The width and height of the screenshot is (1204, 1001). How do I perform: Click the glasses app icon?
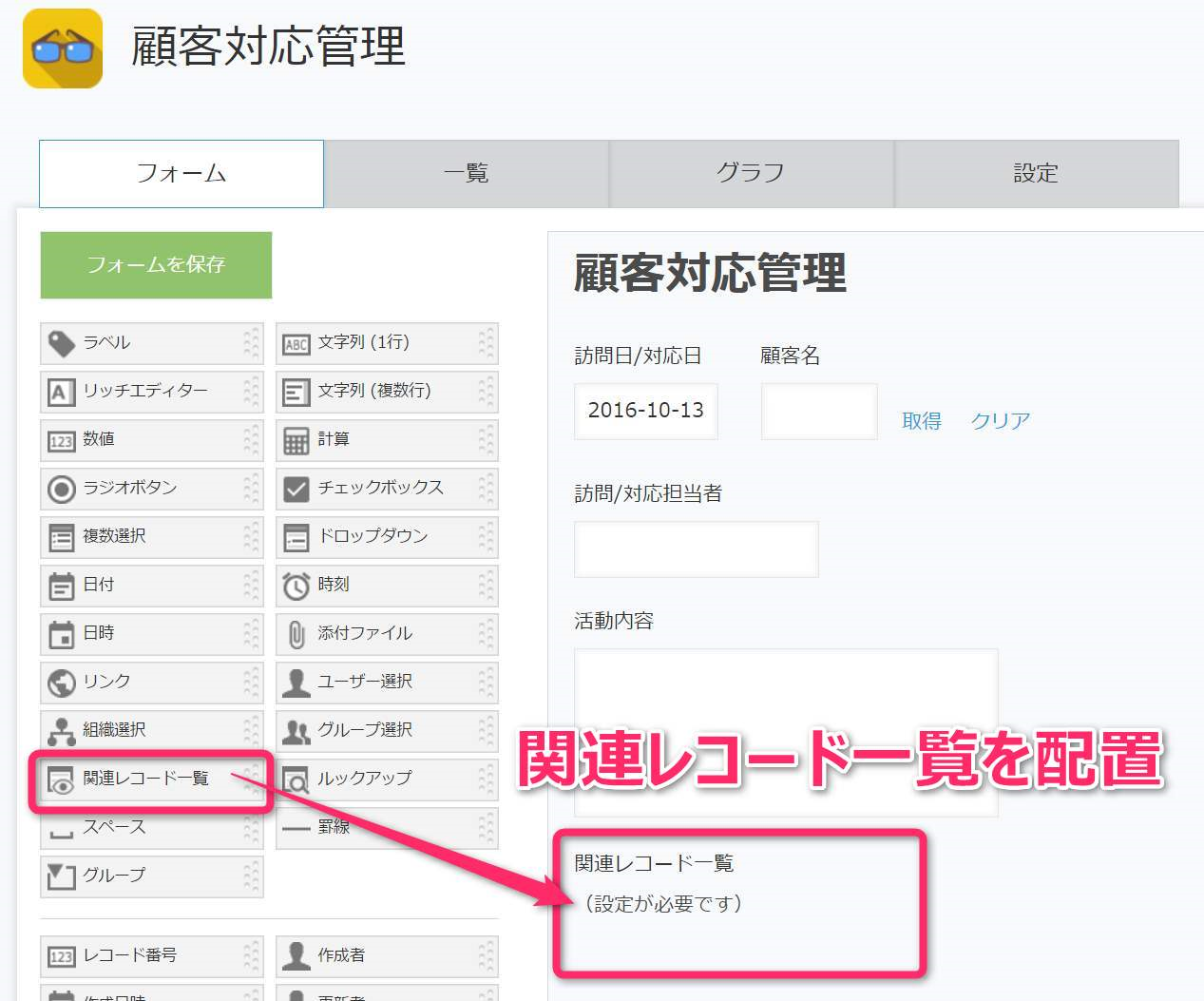coord(63,48)
